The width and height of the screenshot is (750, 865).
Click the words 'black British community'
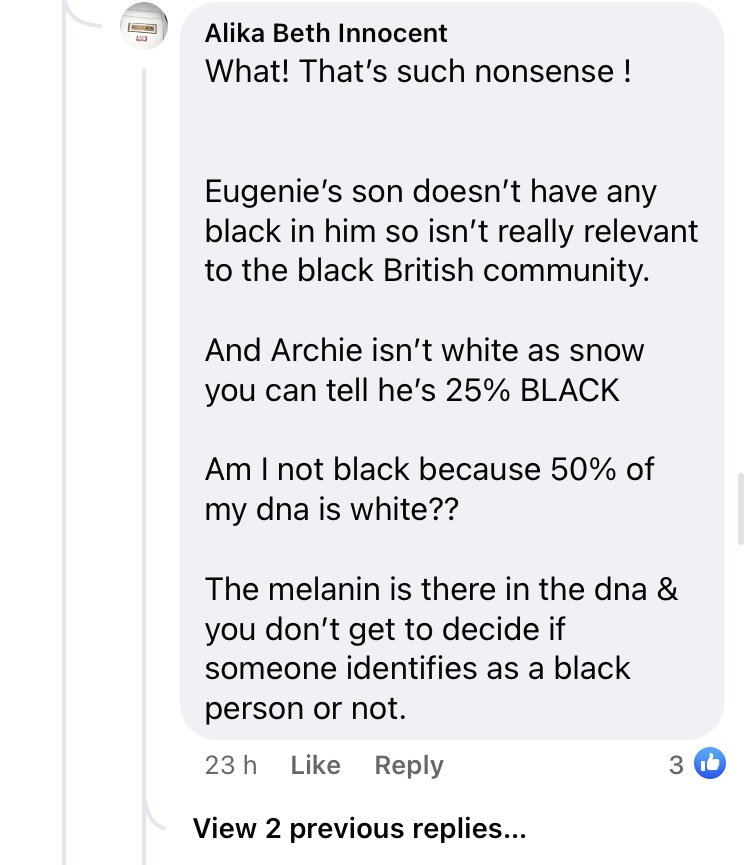(x=471, y=271)
